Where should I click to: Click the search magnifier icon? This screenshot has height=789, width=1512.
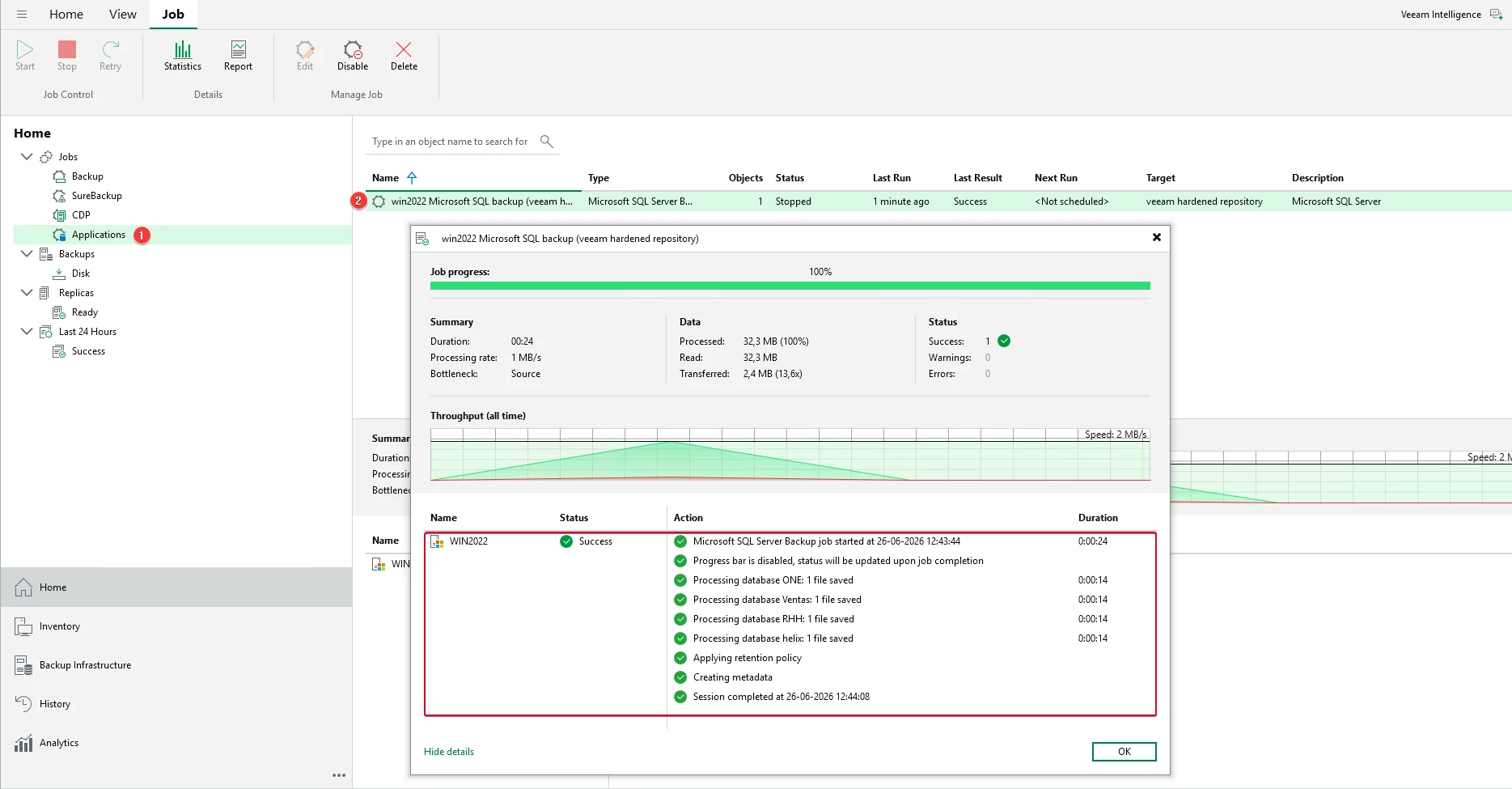tap(547, 142)
